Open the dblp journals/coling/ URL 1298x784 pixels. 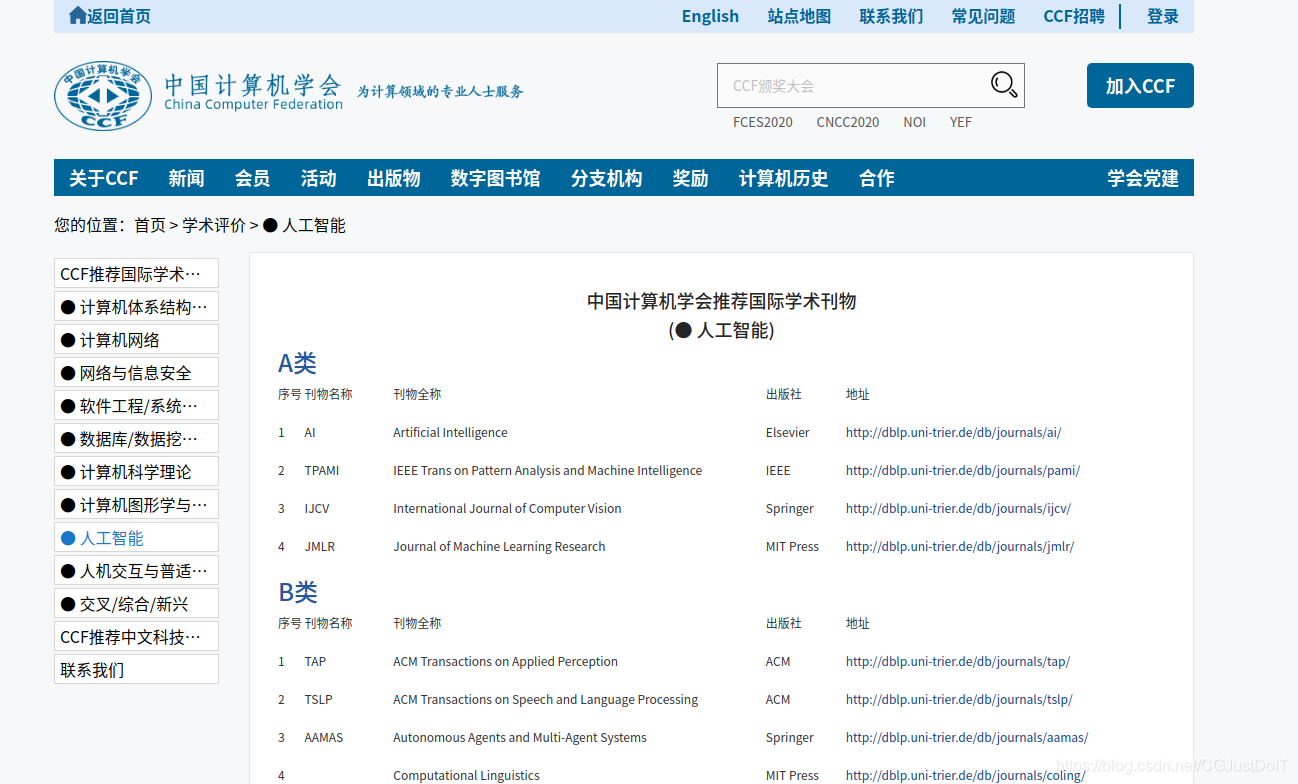pyautogui.click(x=965, y=776)
